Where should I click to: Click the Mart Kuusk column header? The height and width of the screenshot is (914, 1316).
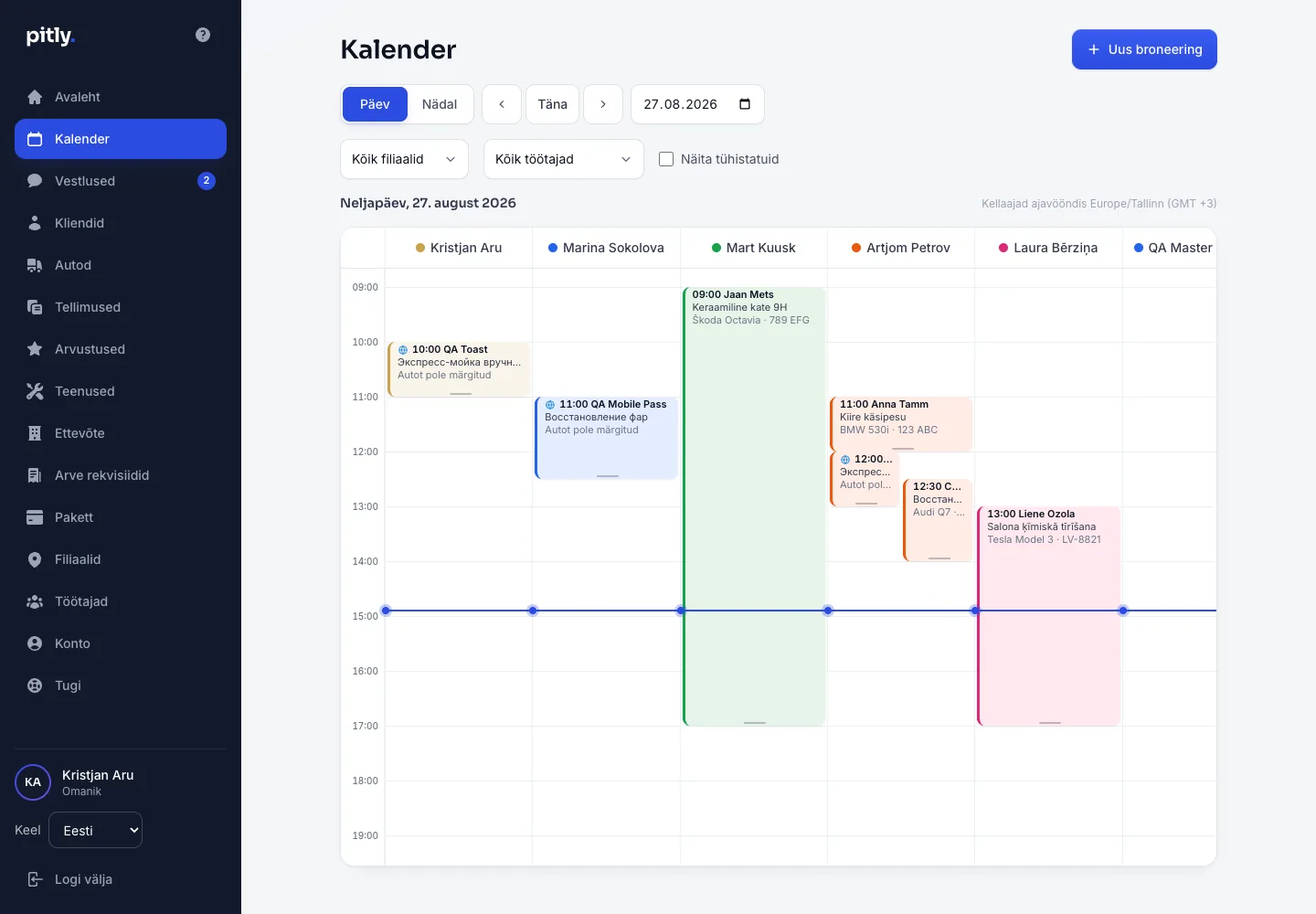(x=754, y=248)
